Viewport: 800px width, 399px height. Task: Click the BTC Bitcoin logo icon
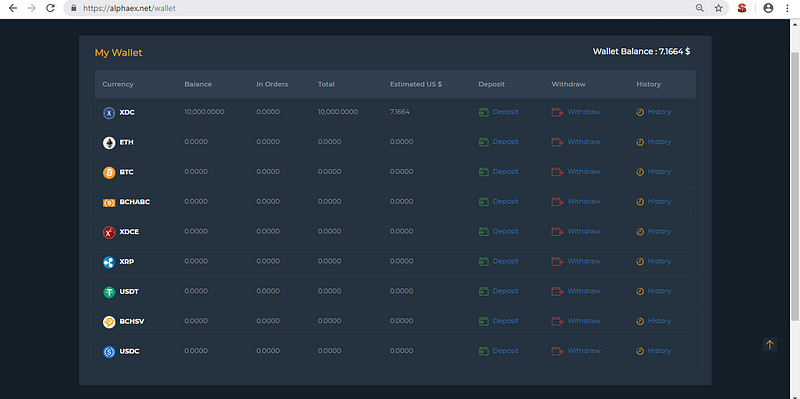(109, 172)
